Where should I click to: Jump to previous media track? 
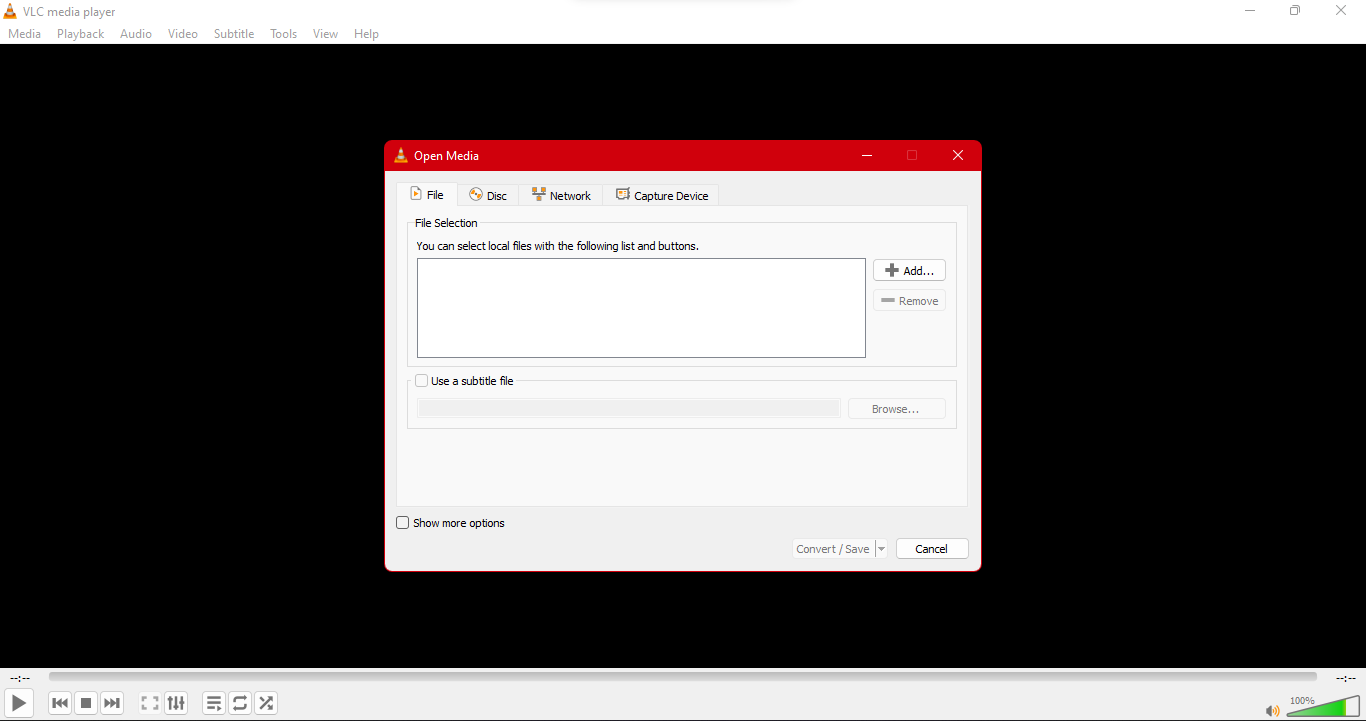coord(60,703)
